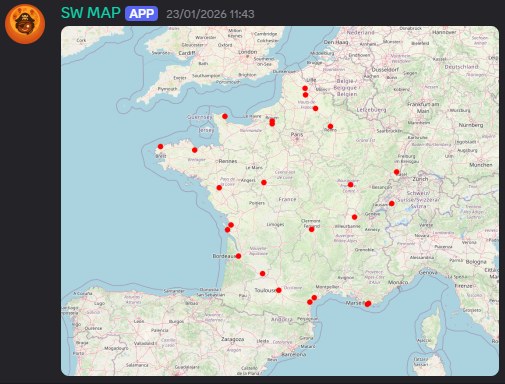Image resolution: width=505 pixels, height=384 pixels.
Task: Click the red marker near Lausanne
Action: pyautogui.click(x=392, y=203)
